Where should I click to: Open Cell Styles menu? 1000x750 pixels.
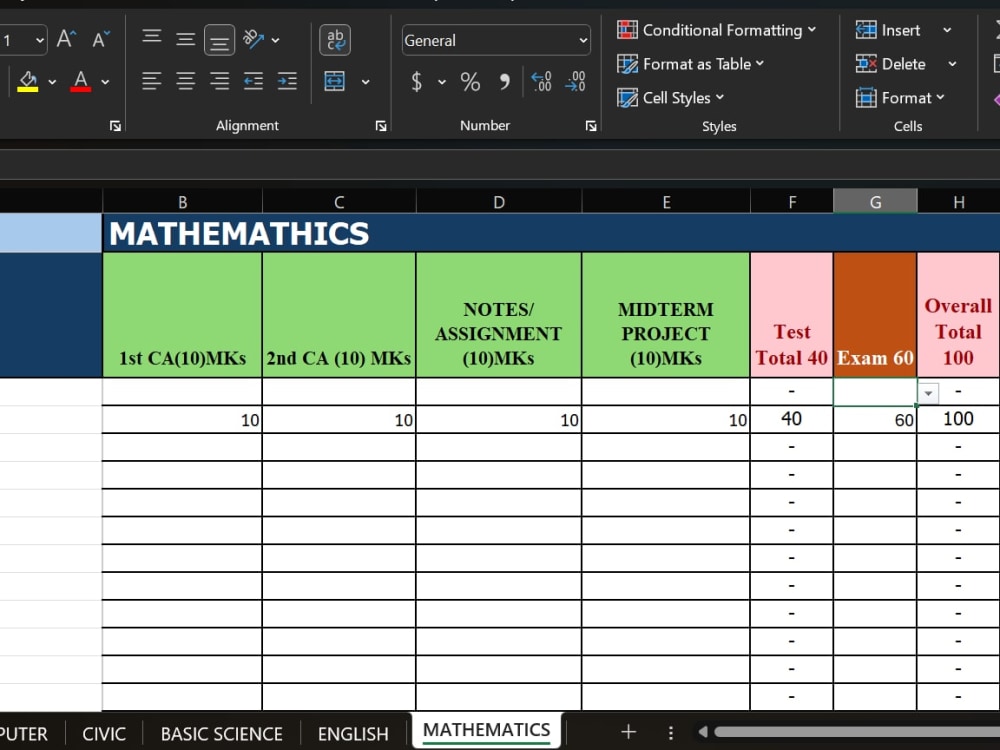click(670, 98)
